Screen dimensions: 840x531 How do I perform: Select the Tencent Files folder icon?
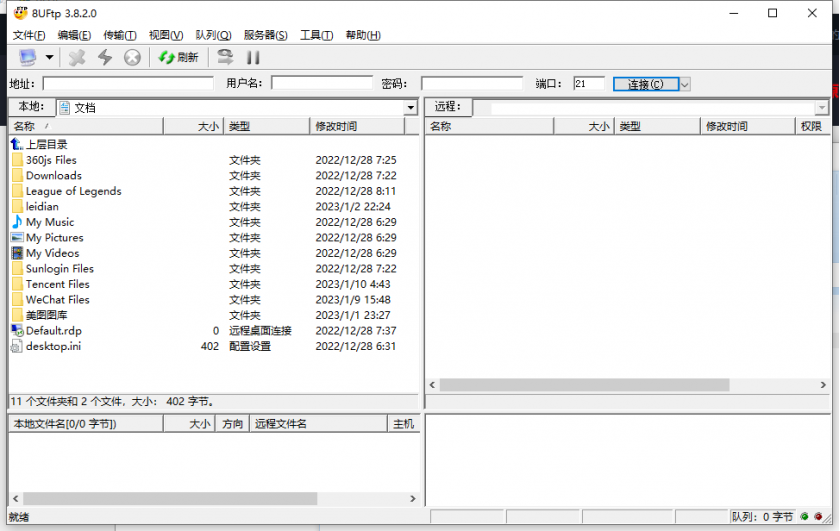pos(17,284)
